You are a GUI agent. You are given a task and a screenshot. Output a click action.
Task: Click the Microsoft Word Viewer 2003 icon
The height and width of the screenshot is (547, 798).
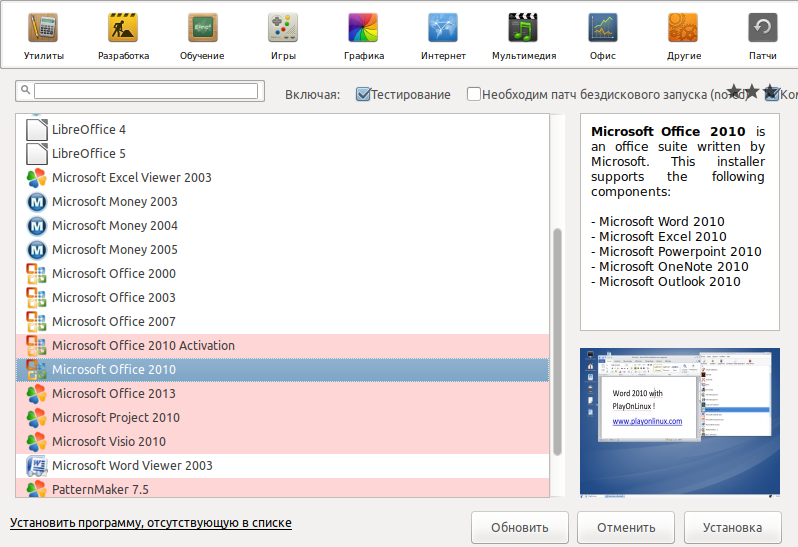coord(37,466)
